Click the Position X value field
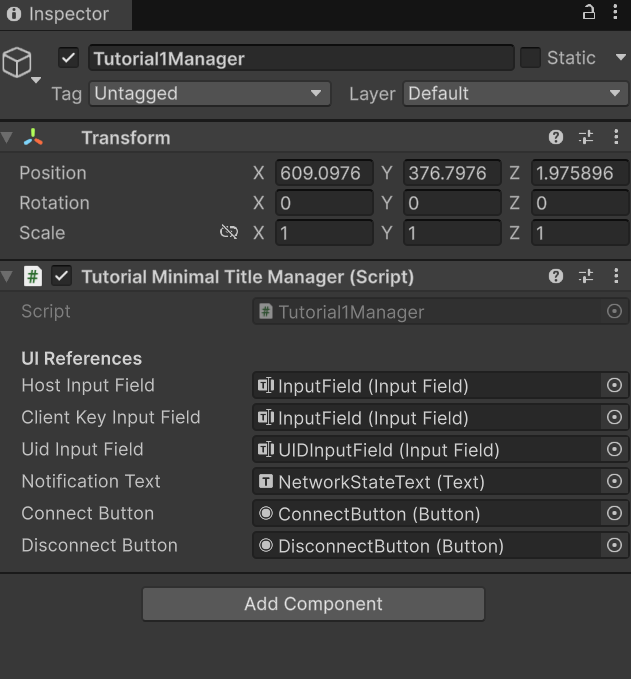This screenshot has height=679, width=631. click(324, 173)
